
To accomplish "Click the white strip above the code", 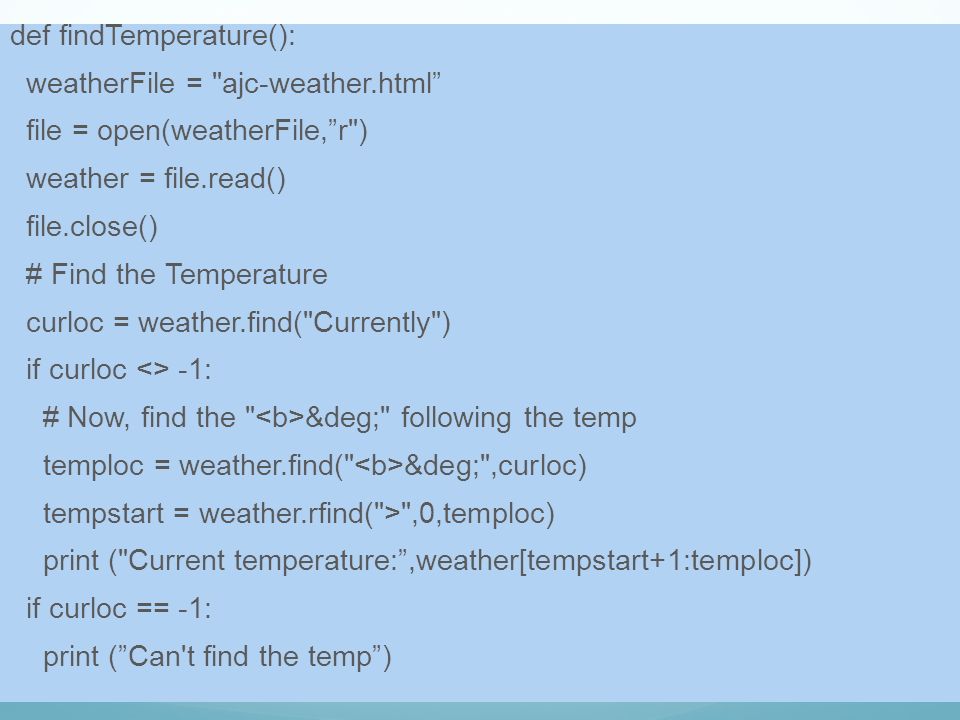I will click(x=480, y=12).
